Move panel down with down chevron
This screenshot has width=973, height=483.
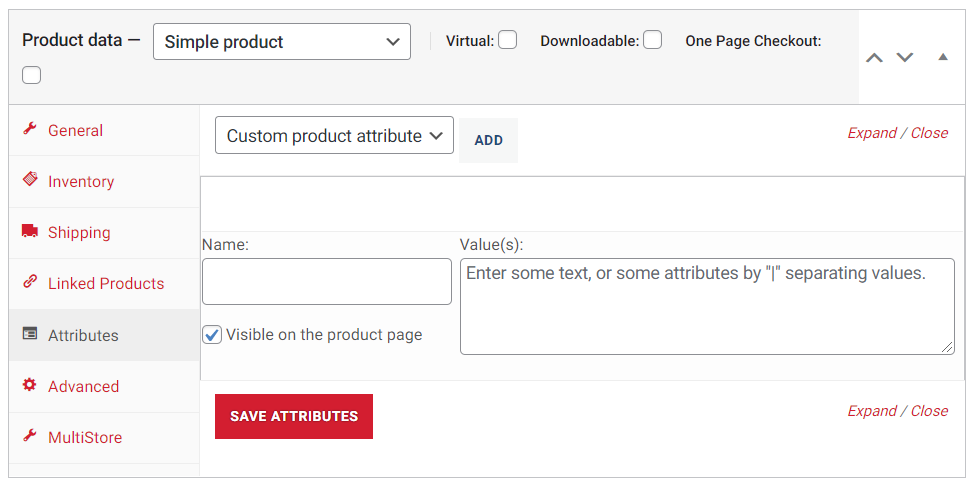point(905,58)
